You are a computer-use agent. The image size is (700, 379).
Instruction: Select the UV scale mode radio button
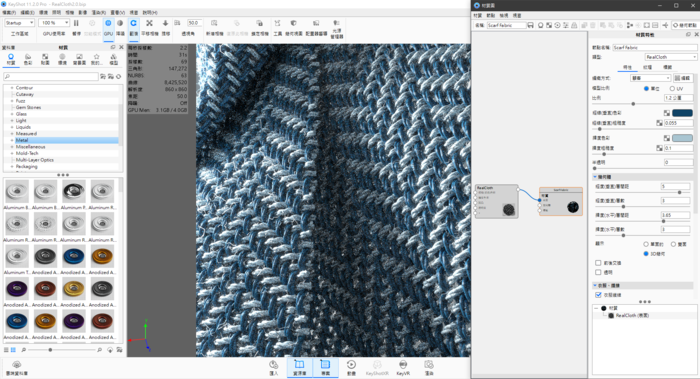(672, 88)
